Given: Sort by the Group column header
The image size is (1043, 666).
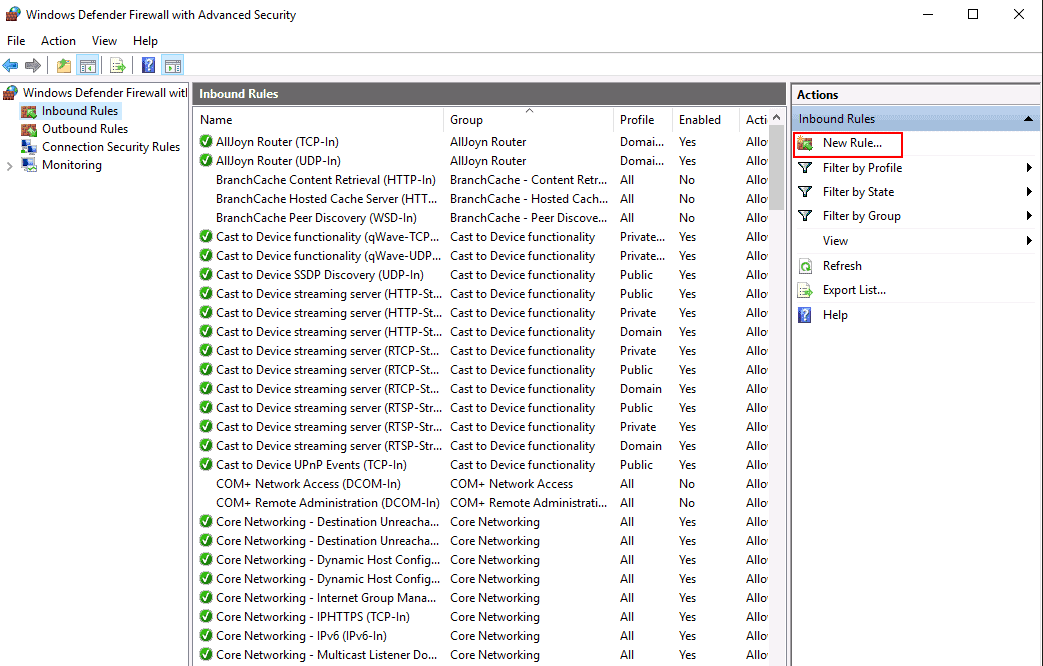Looking at the screenshot, I should coord(528,120).
